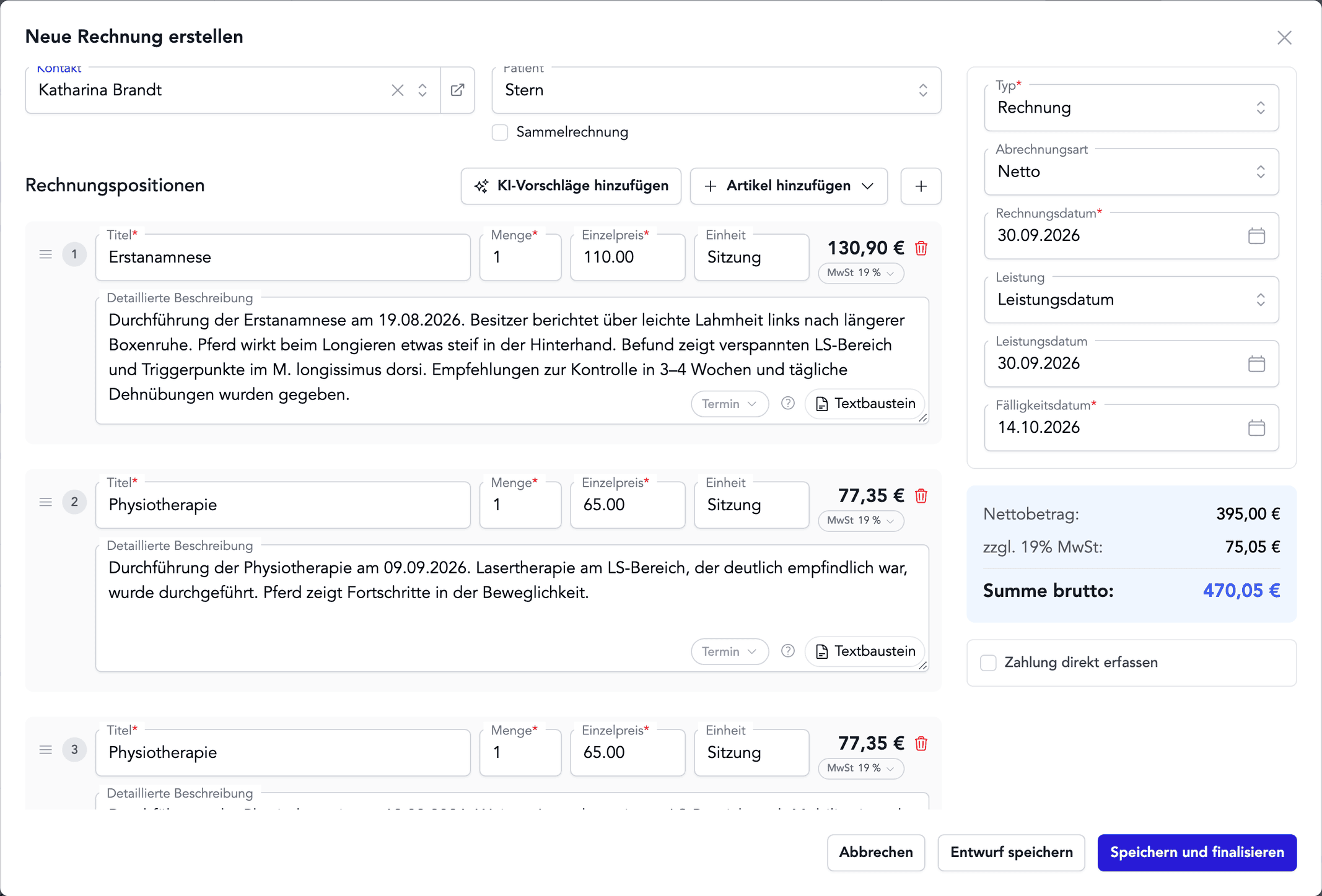Insert Textbaustein in position 2 description
Image resolution: width=1322 pixels, height=896 pixels.
865,651
